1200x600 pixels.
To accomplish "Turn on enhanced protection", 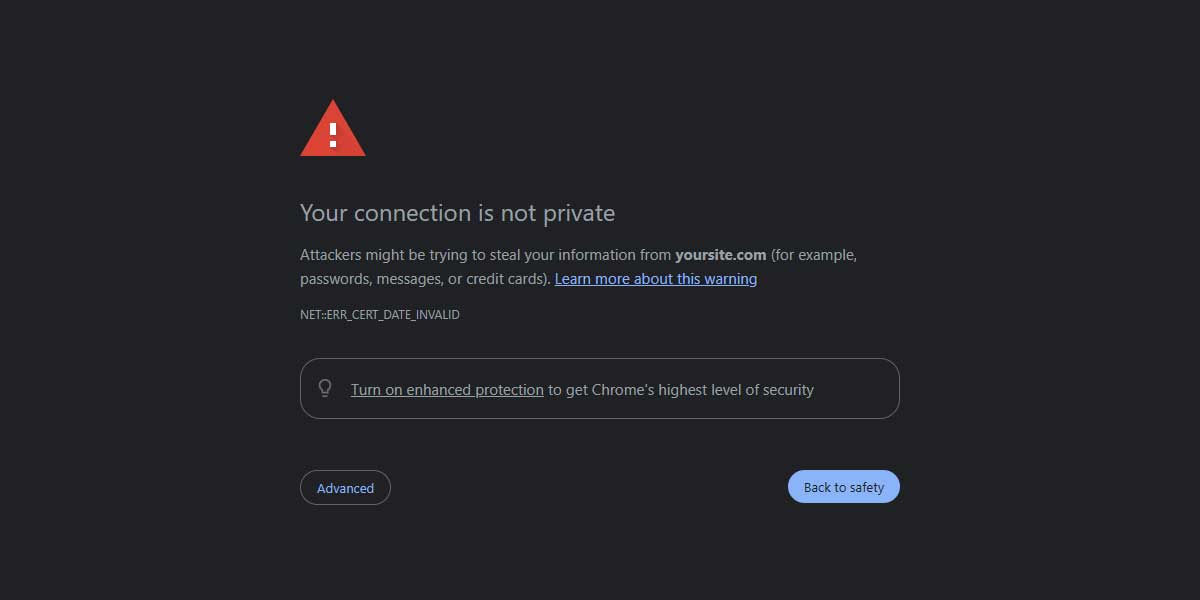I will (x=447, y=390).
